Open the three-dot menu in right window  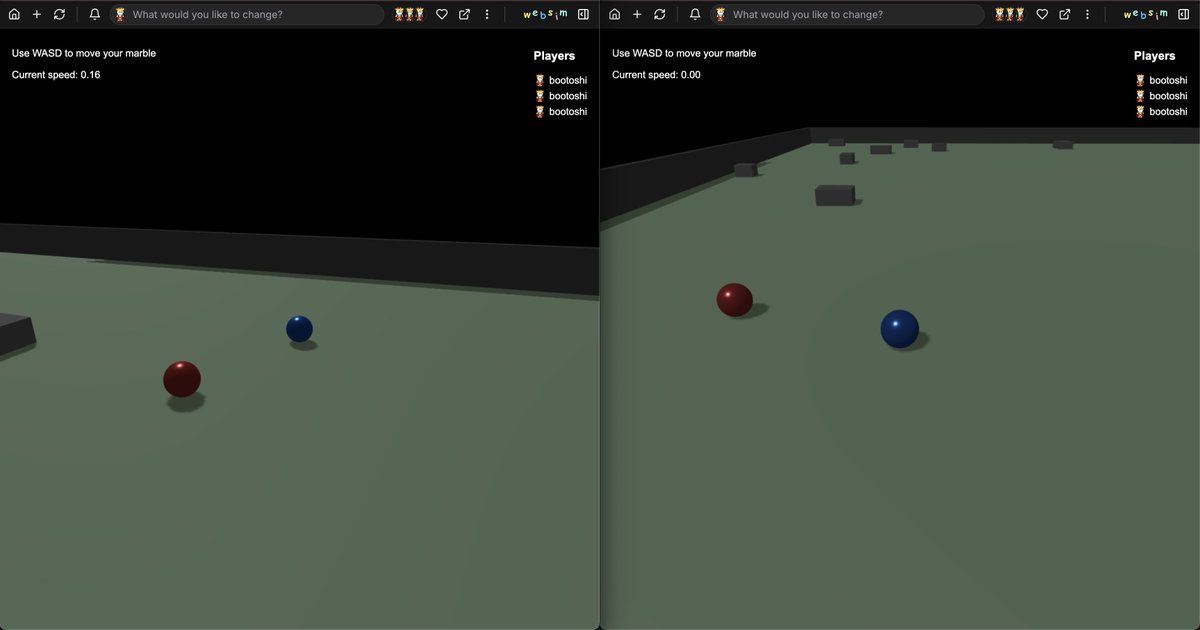click(1087, 15)
